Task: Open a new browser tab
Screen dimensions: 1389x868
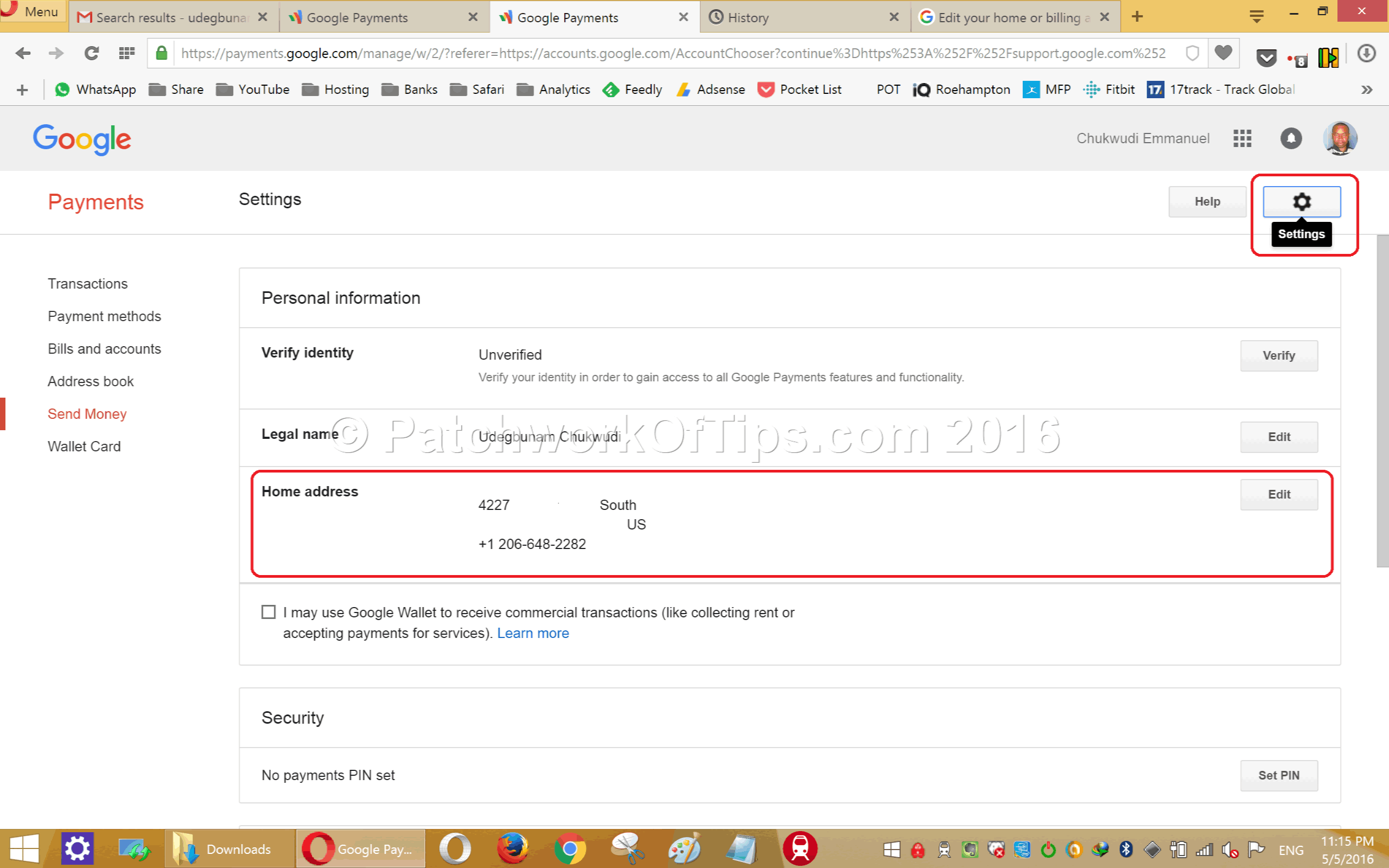Action: 1137,17
